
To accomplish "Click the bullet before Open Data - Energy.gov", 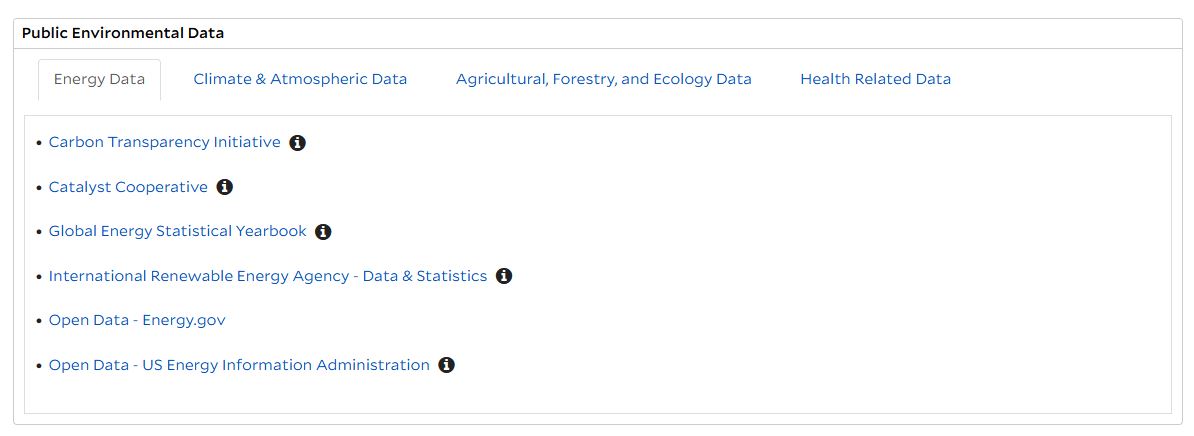I will tap(39, 321).
